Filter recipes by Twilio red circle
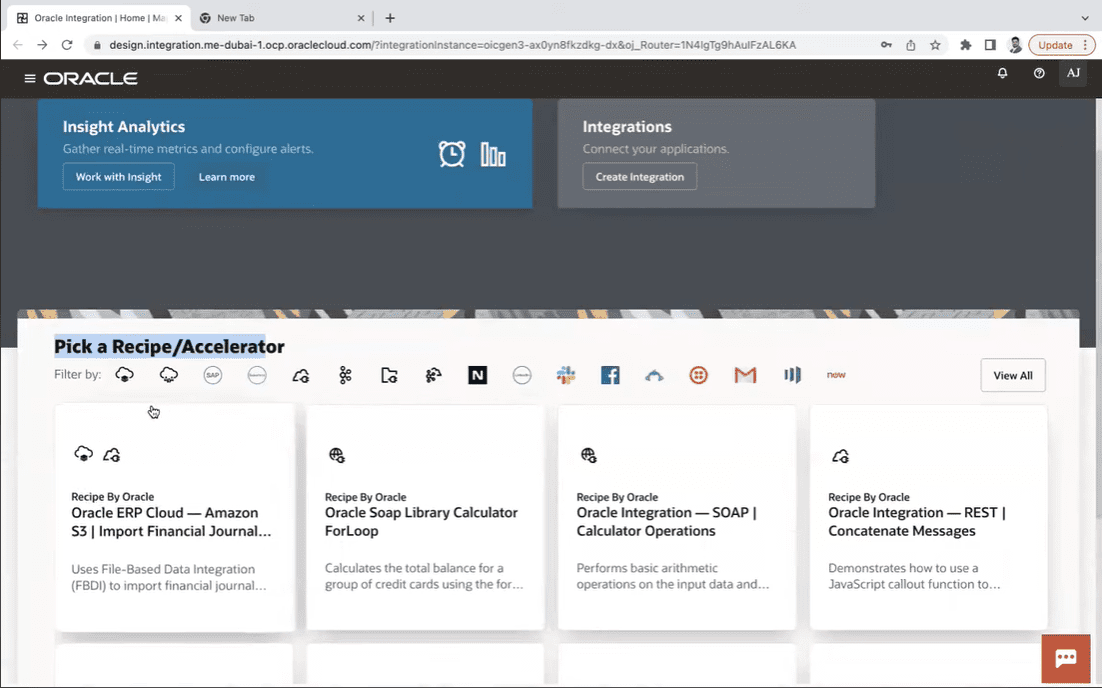This screenshot has height=688, width=1102. click(699, 375)
